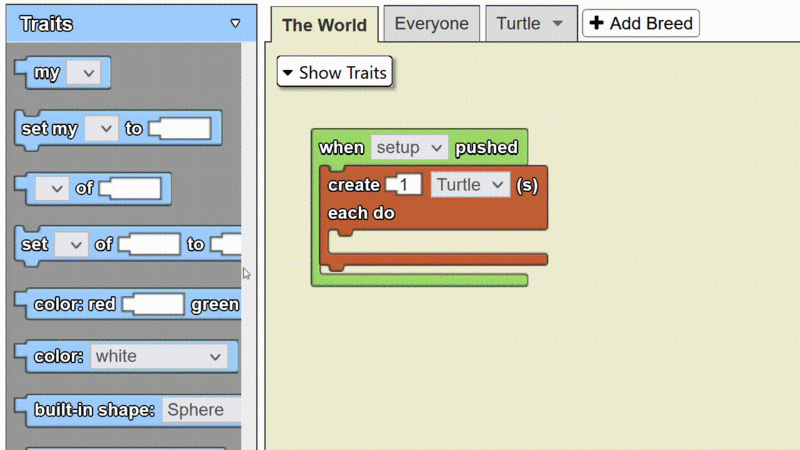Open built-in shape Sphere dropdown

[202, 410]
